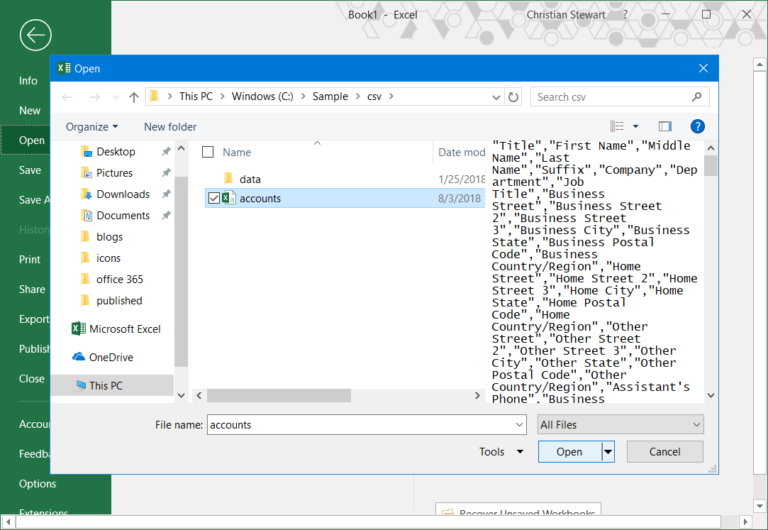This screenshot has height=530, width=768.
Task: Select the data folder row
Action: pyautogui.click(x=344, y=179)
